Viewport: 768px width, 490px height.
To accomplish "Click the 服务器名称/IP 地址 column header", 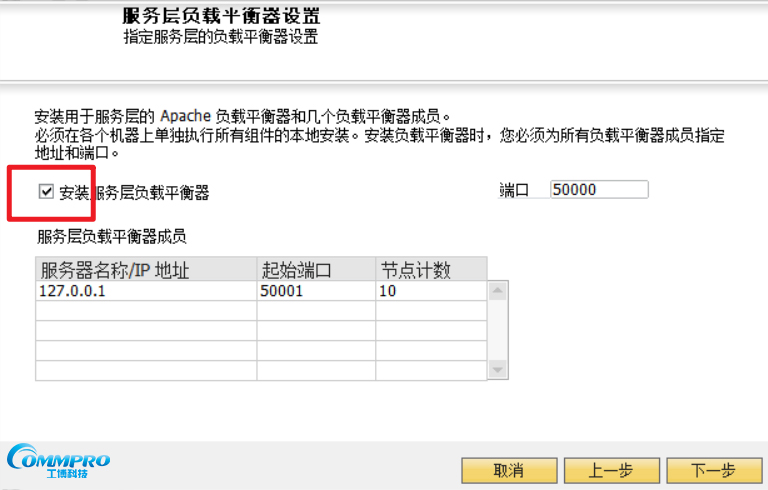I will (145, 270).
